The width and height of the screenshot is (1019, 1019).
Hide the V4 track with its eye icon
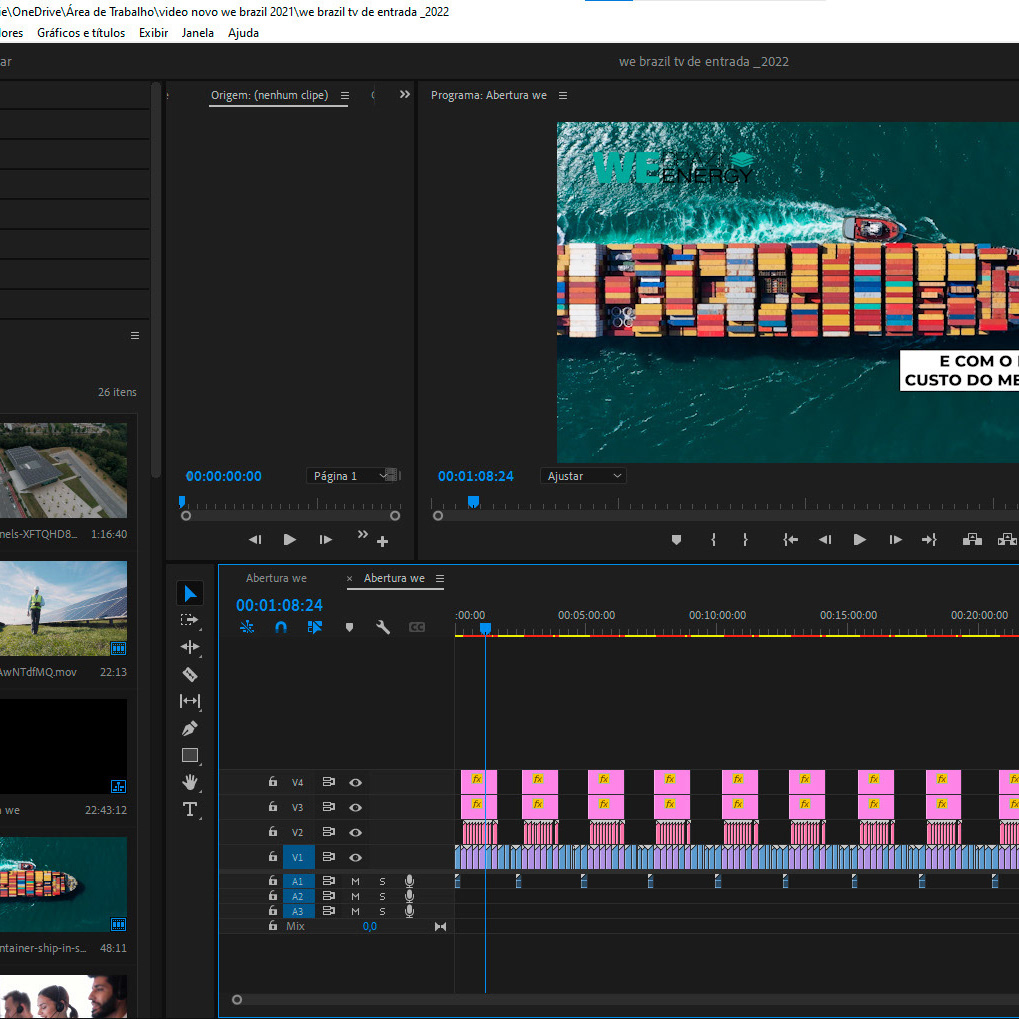tap(355, 782)
